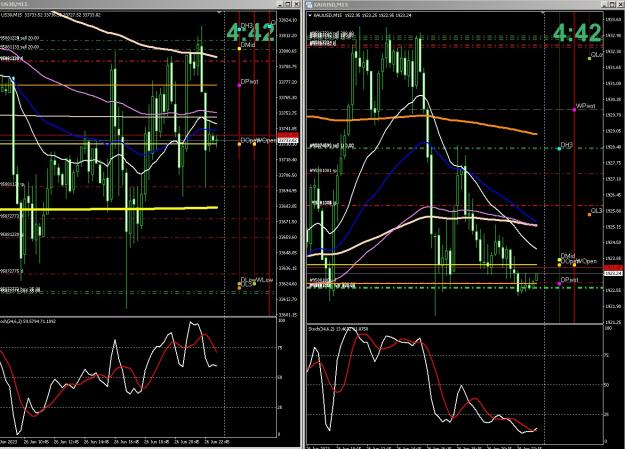Click the DPivot magenta marker on US30 chart
The image size is (625, 449).
coord(239,85)
